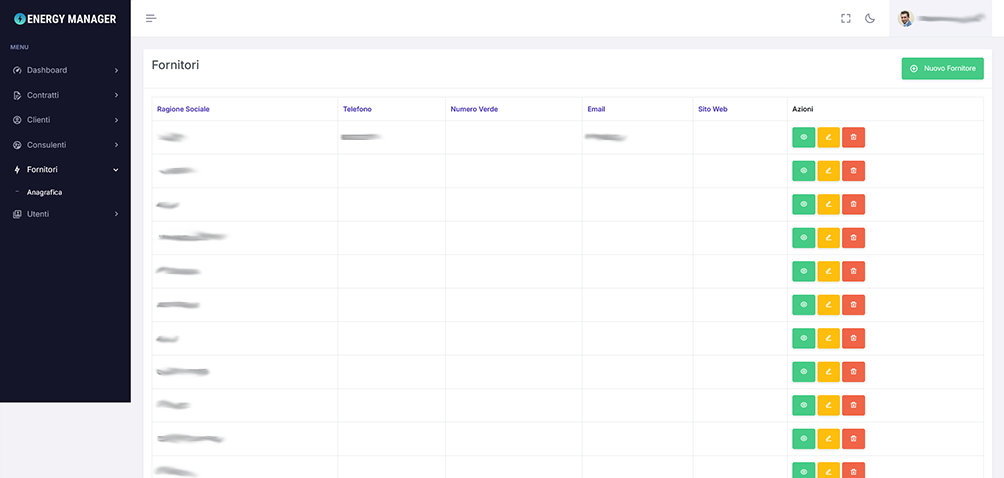This screenshot has height=478, width=1004.
Task: Toggle dark mode with the moon icon
Action: (x=870, y=19)
